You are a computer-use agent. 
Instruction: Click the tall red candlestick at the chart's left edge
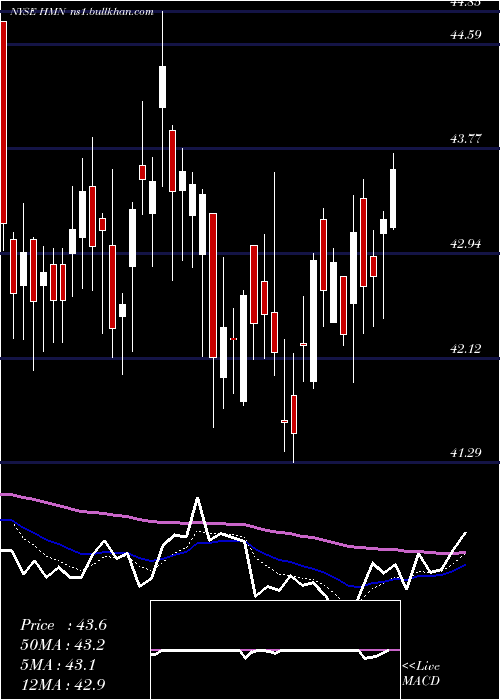[x=3, y=122]
